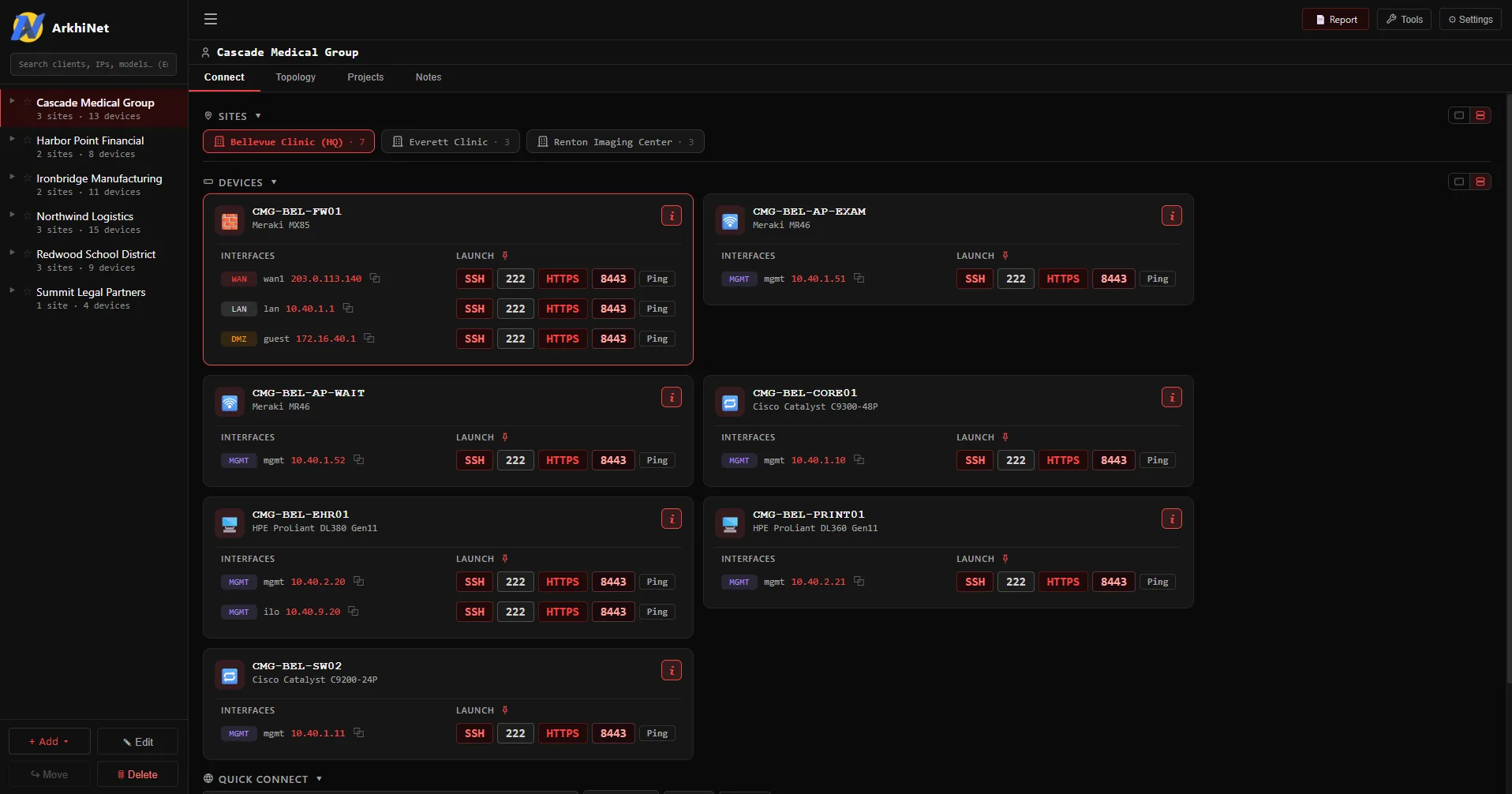This screenshot has width=1512, height=794.
Task: Open info for CMG-BEL-PRINT01 device
Action: tap(1172, 519)
